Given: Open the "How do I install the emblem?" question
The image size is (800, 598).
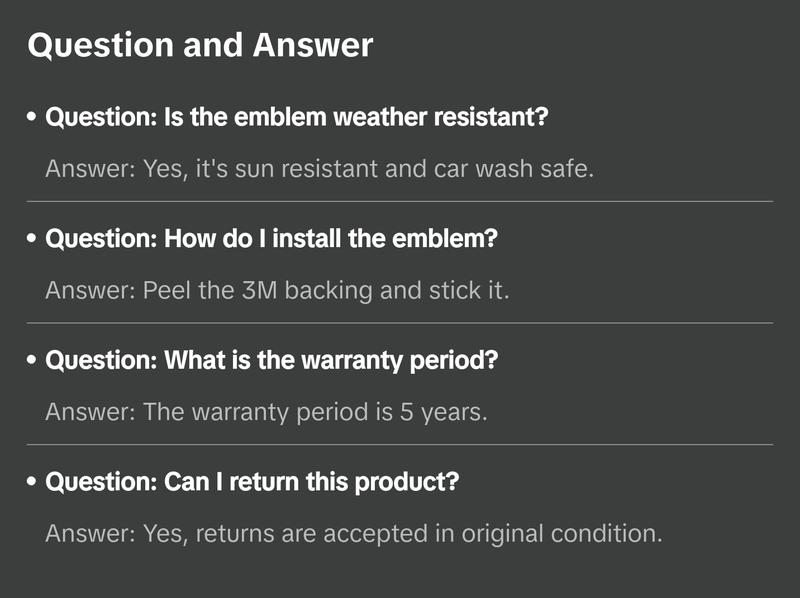Looking at the screenshot, I should coord(272,240).
